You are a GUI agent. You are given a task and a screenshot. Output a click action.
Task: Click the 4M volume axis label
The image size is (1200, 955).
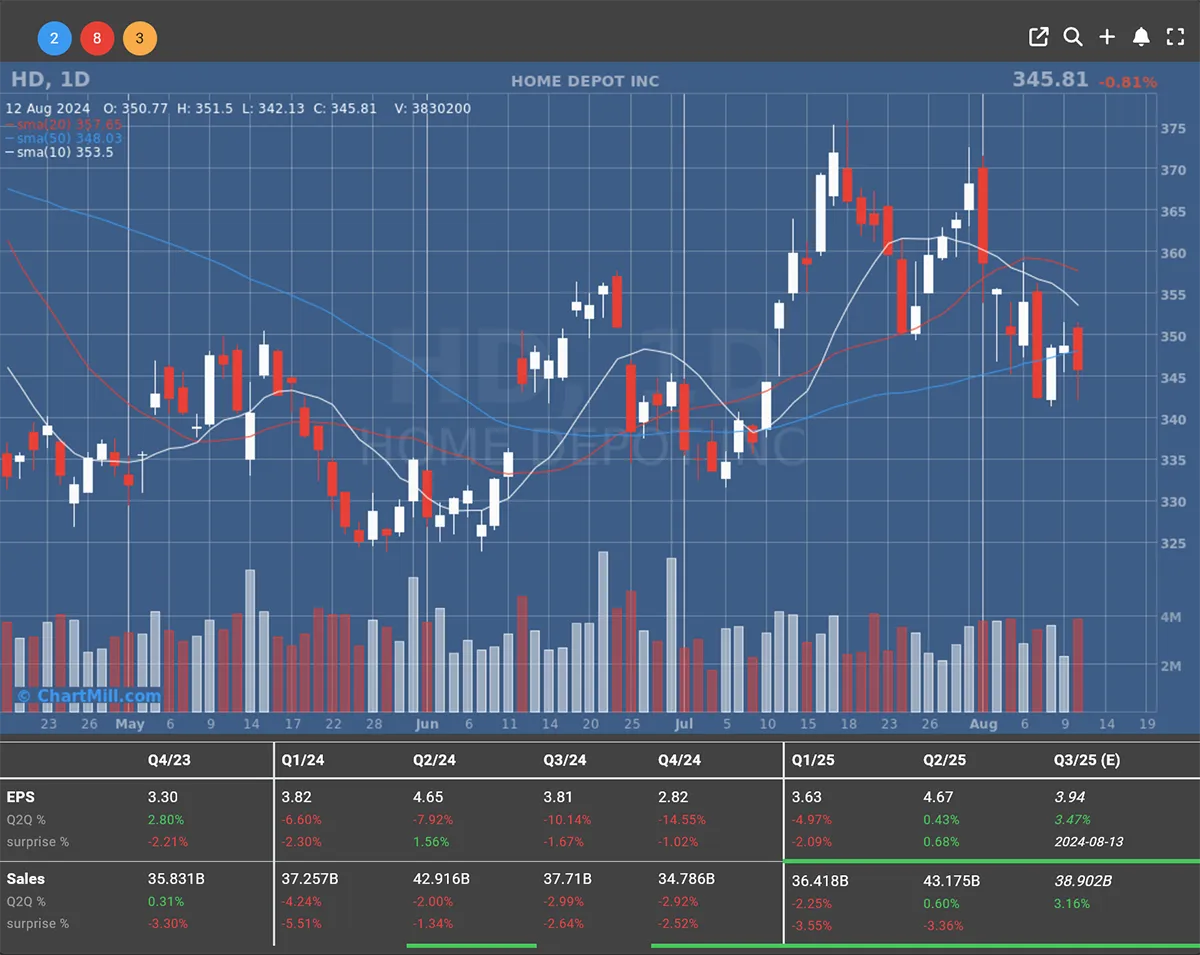[x=1171, y=618]
